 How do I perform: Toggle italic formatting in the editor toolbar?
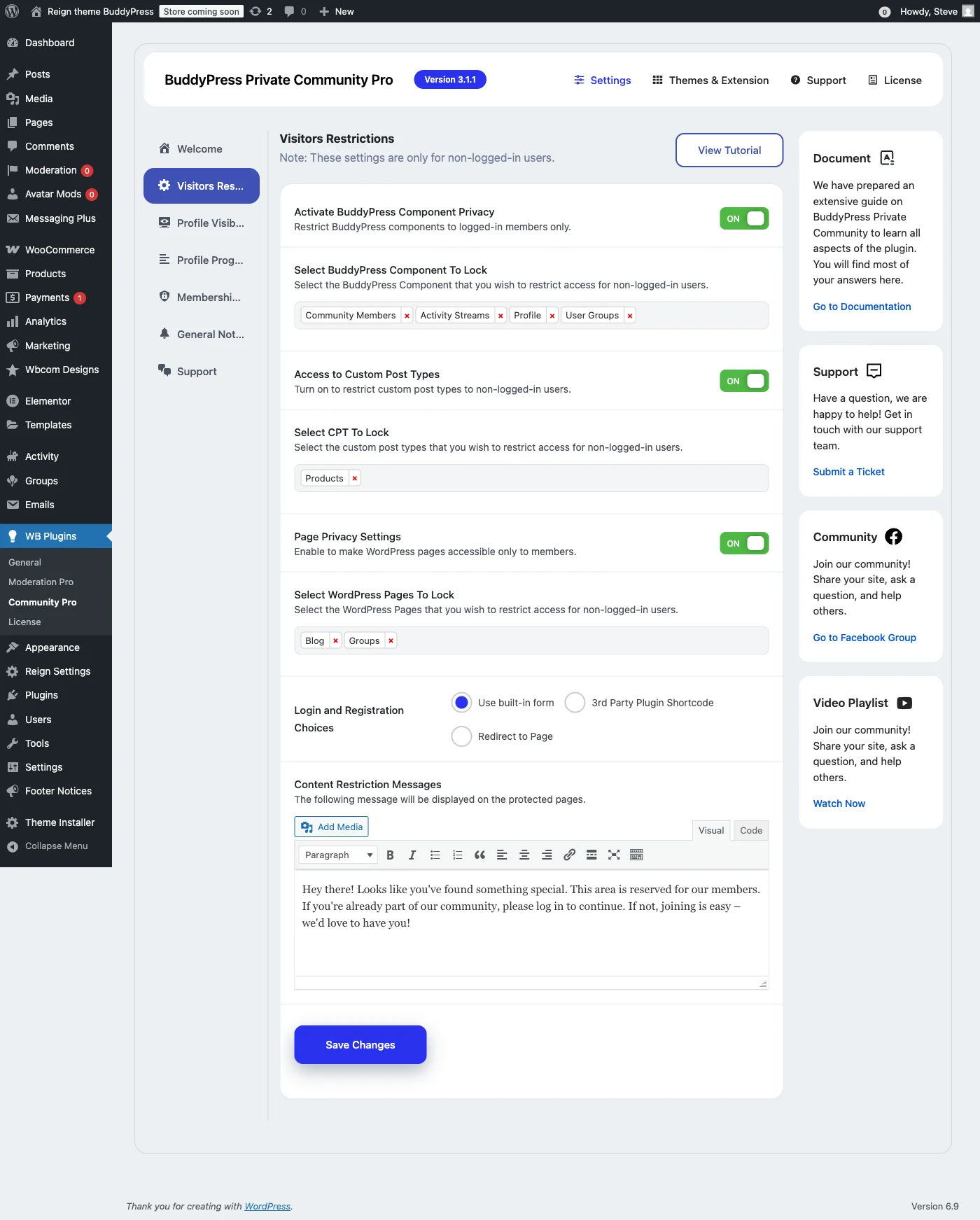coord(412,855)
